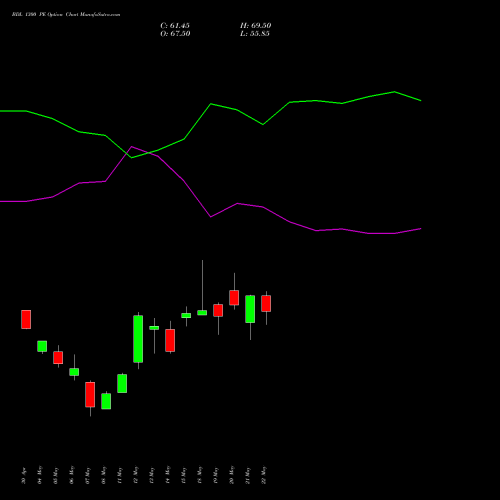Select the tall green candlestick for 12 May
The height and width of the screenshot is (500, 500).
(x=138, y=339)
